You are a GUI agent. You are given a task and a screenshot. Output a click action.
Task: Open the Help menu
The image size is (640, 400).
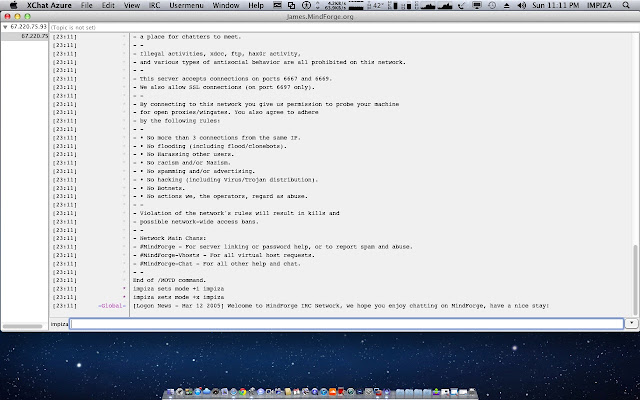click(256, 5)
